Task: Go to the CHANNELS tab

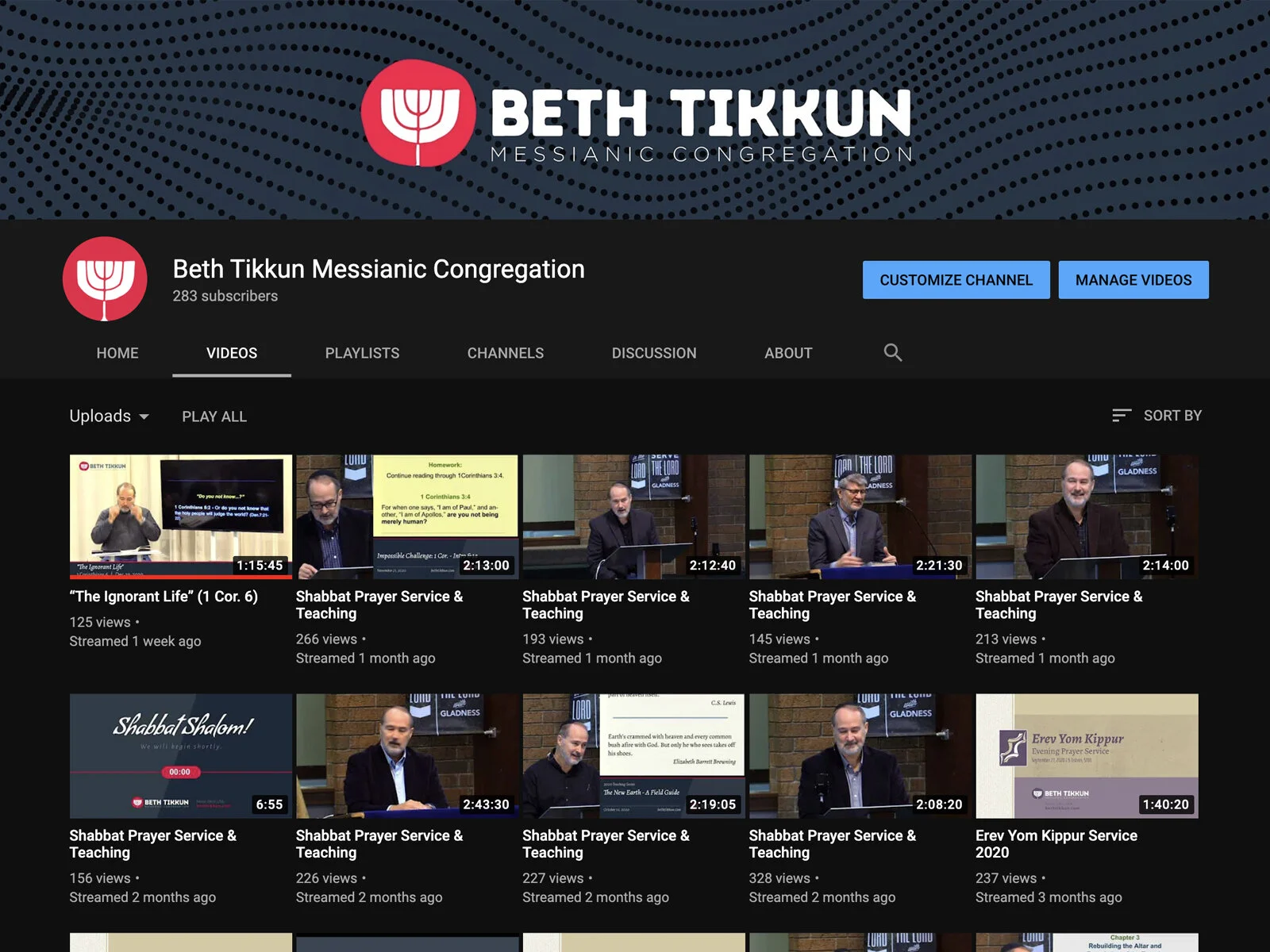Action: [x=506, y=353]
